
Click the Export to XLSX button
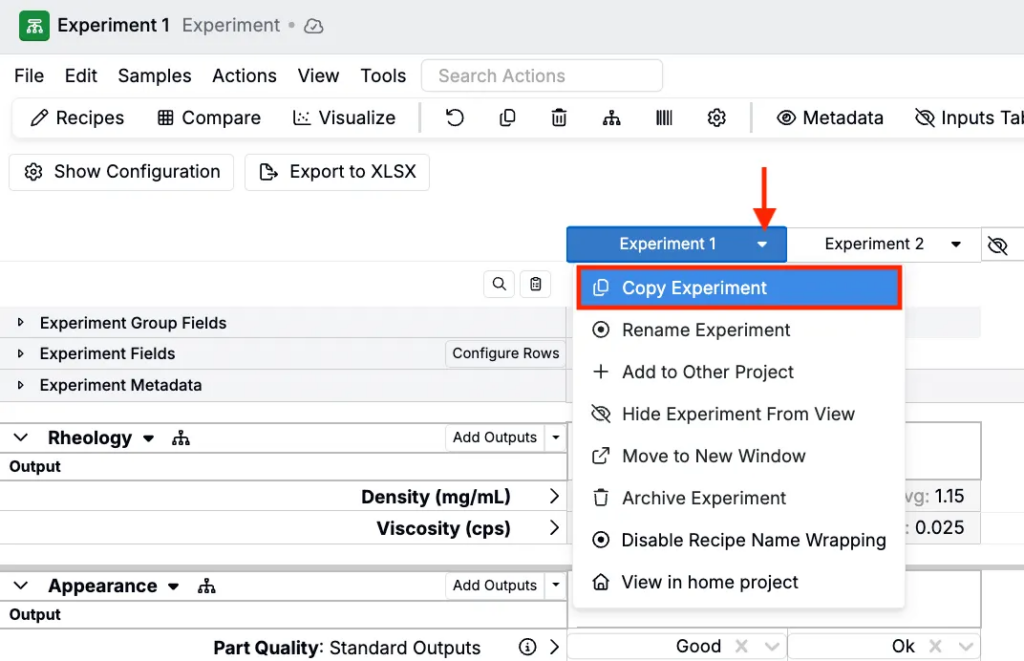(x=338, y=172)
